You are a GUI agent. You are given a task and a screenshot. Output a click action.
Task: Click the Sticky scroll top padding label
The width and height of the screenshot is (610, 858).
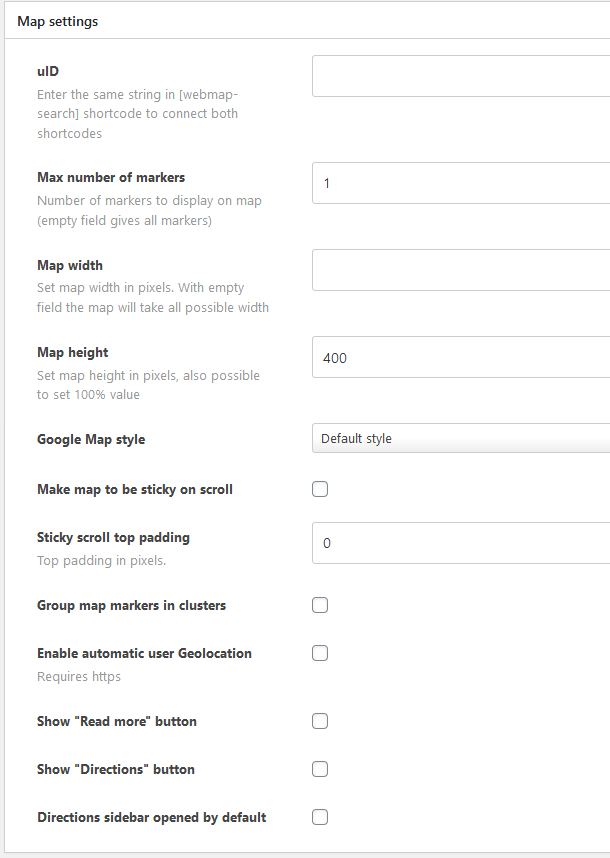[x=113, y=537]
